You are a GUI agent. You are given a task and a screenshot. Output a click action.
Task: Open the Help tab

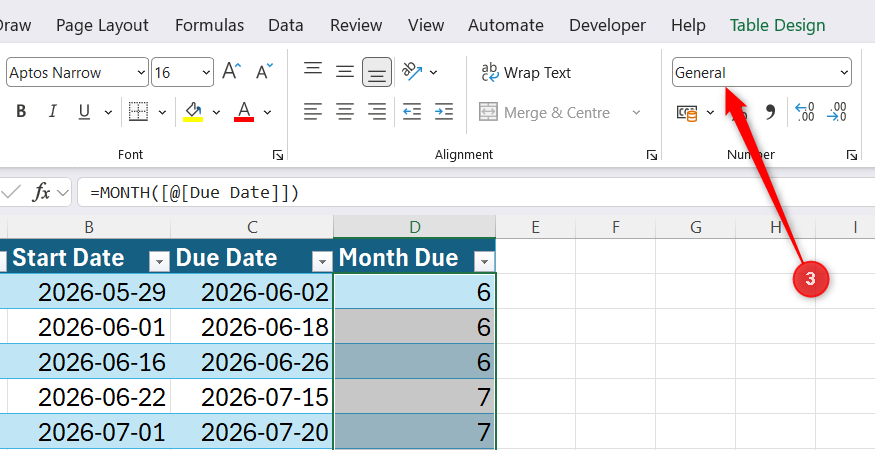pos(688,25)
